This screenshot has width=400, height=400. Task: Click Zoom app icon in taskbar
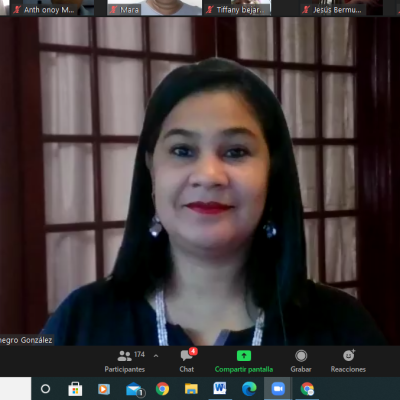pos(278,389)
